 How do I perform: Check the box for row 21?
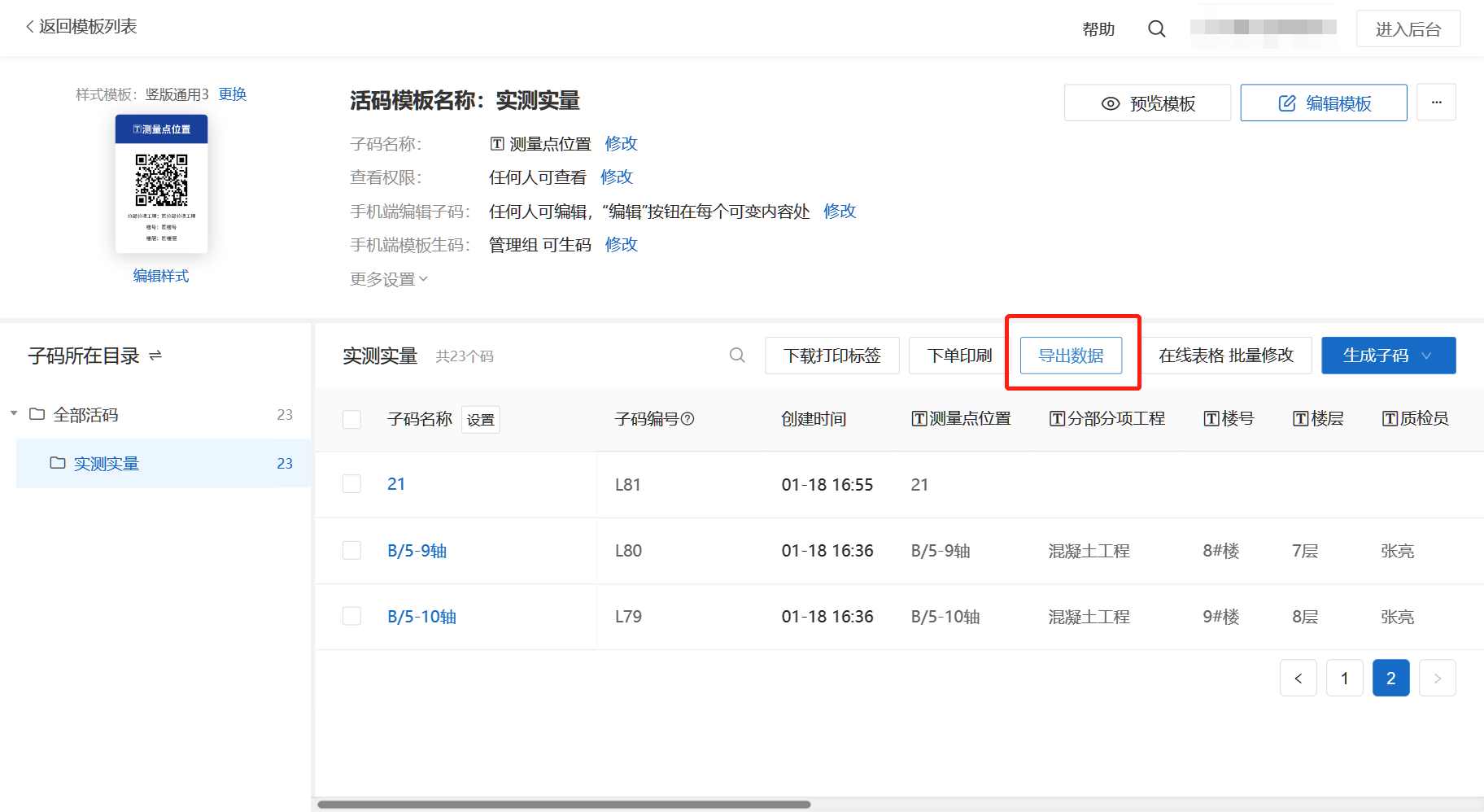351,484
